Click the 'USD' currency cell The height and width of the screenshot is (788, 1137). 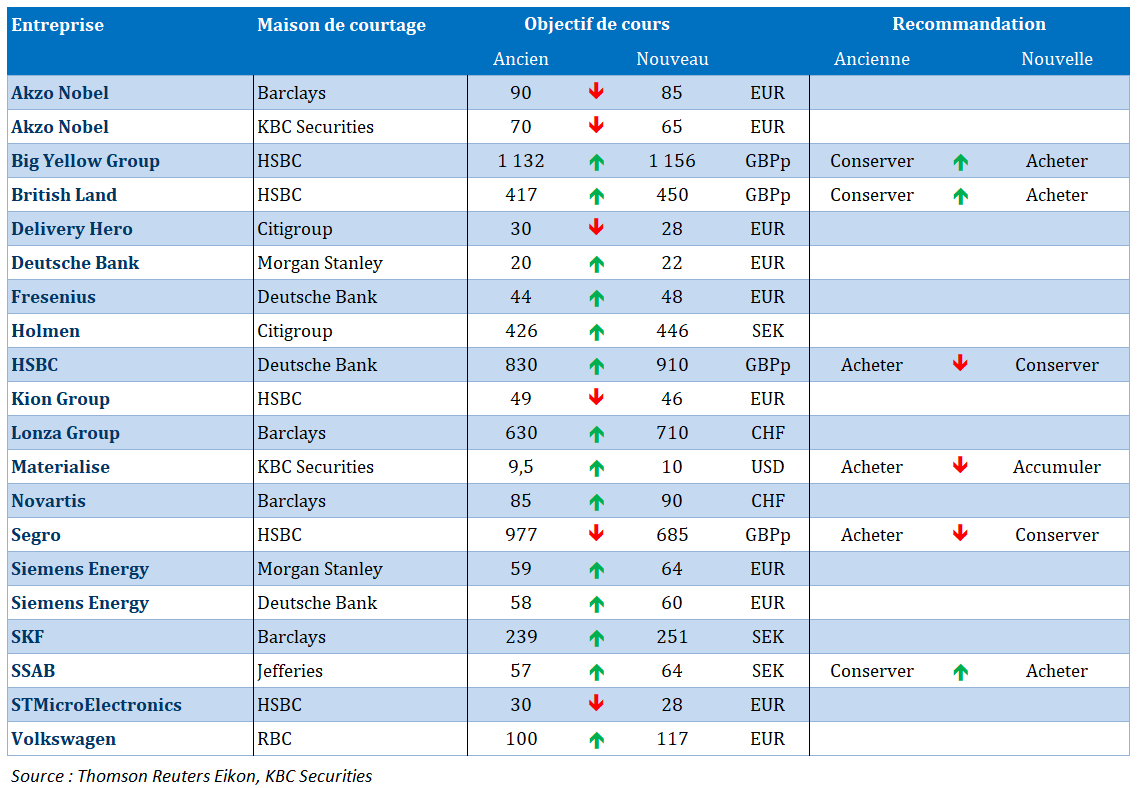pos(767,467)
